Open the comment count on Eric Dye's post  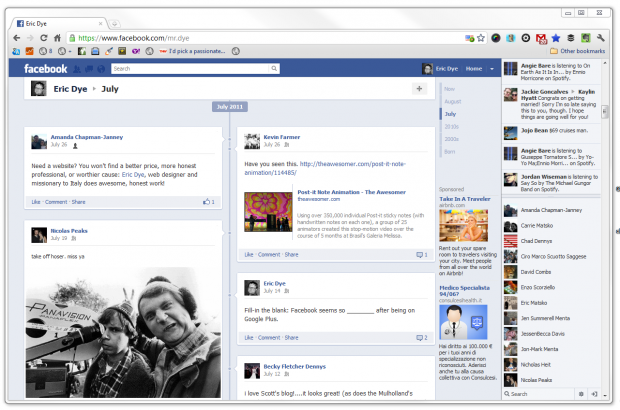click(x=422, y=338)
